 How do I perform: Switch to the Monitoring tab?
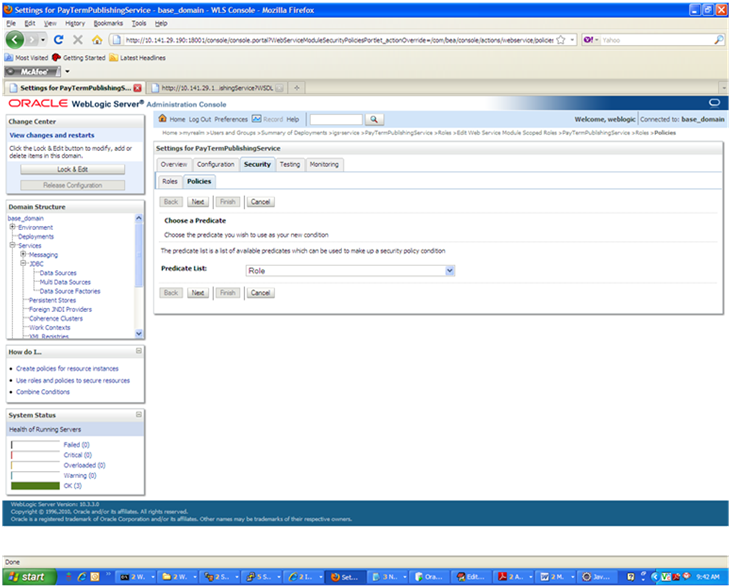(x=324, y=164)
